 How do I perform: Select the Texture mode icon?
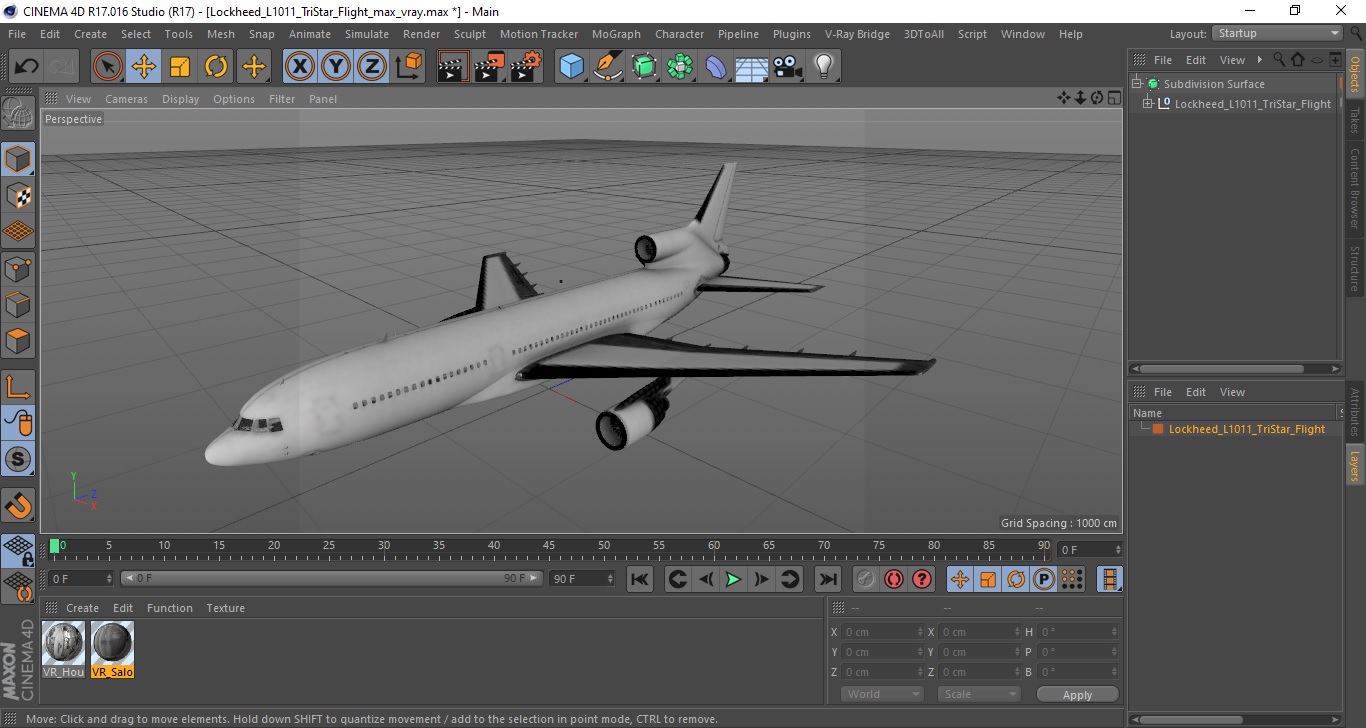[x=18, y=195]
